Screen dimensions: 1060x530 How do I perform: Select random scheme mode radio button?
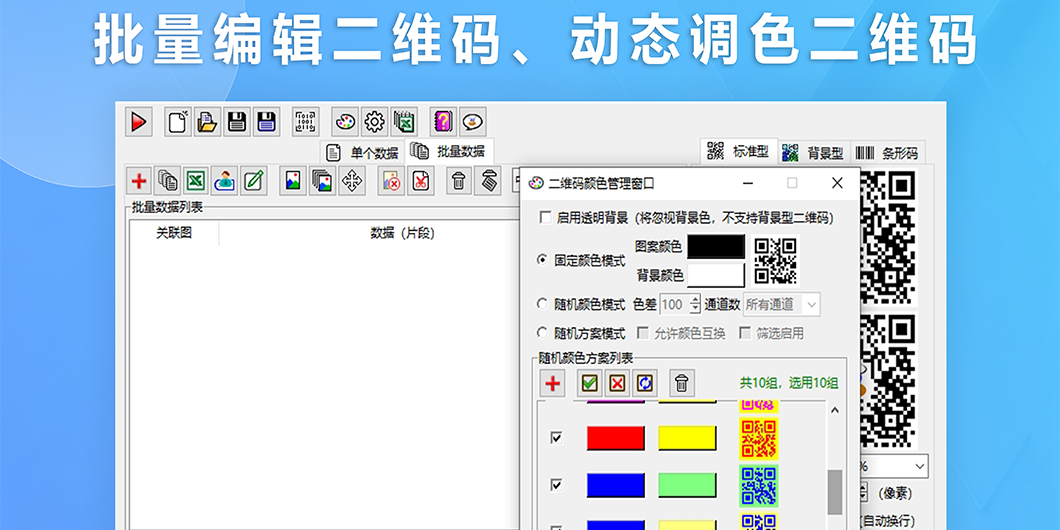[x=542, y=333]
